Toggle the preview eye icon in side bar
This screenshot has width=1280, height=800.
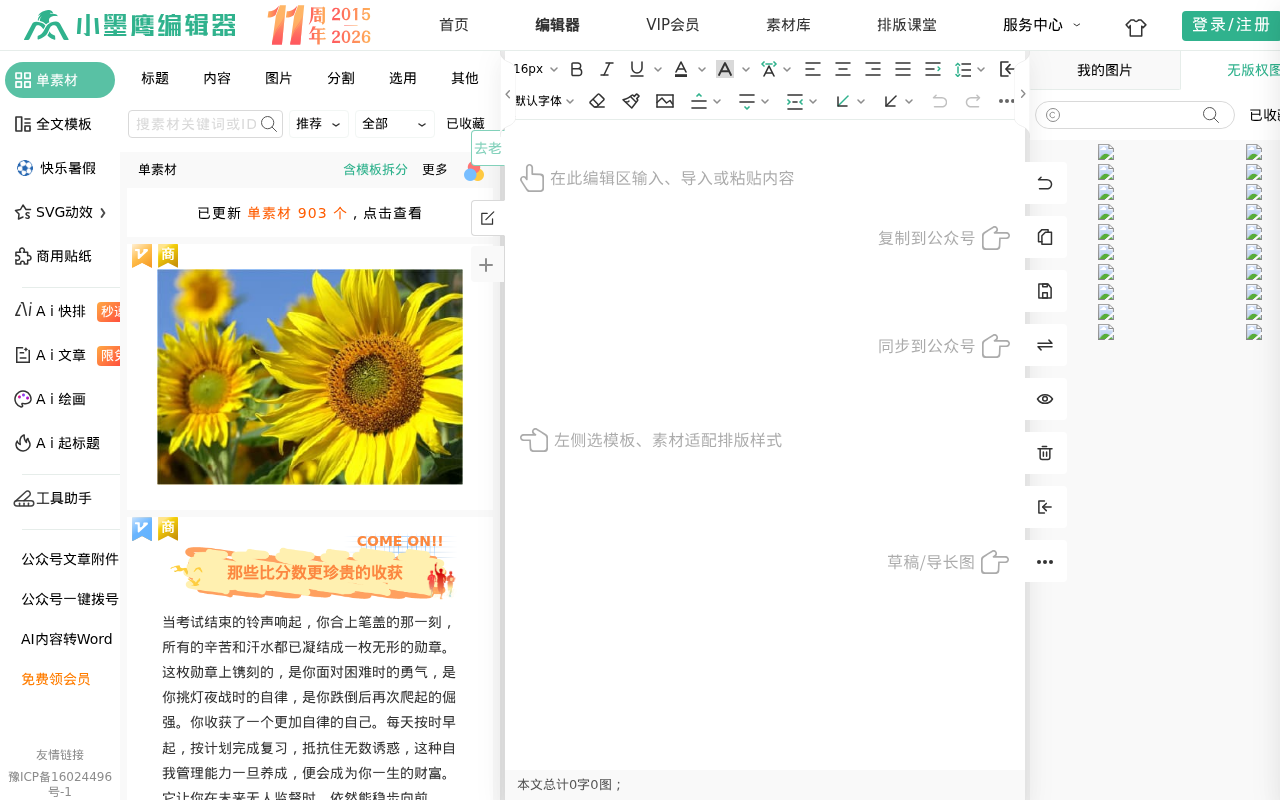pos(1045,399)
